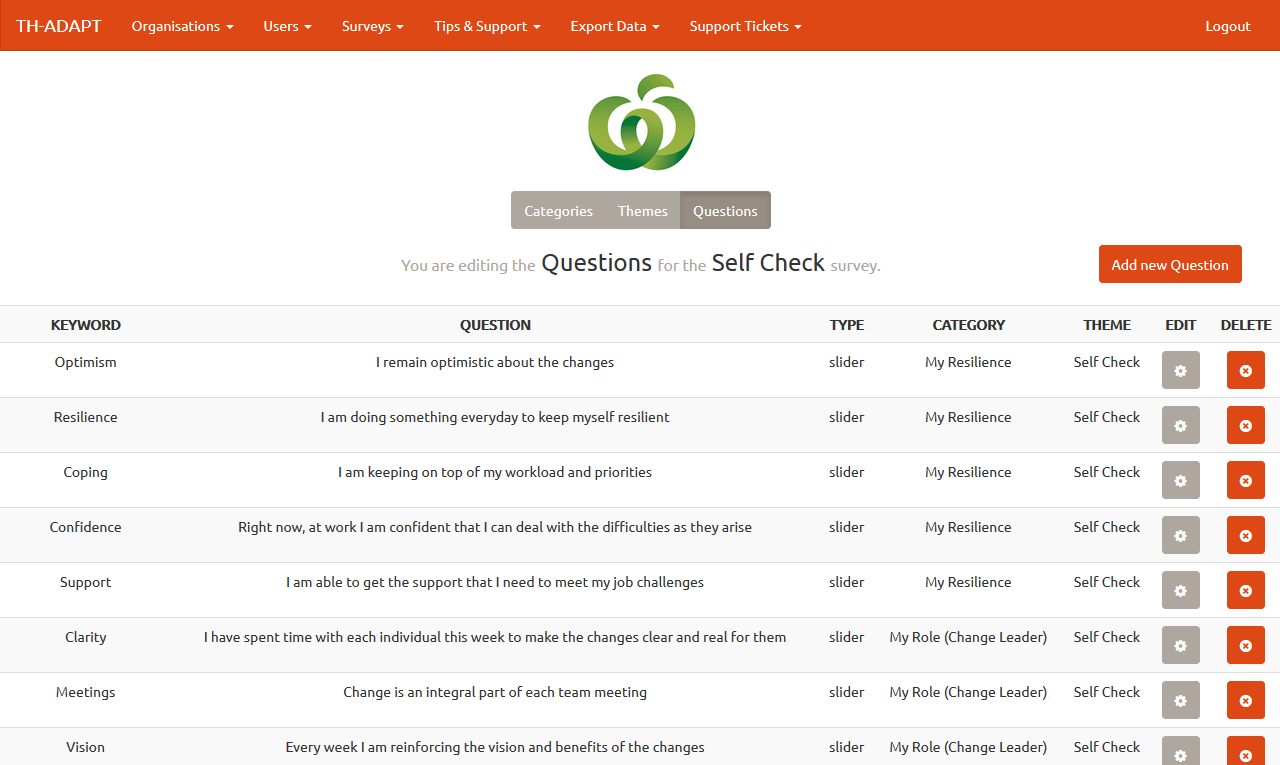
Task: Expand the Support Tickets dropdown
Action: pyautogui.click(x=745, y=26)
